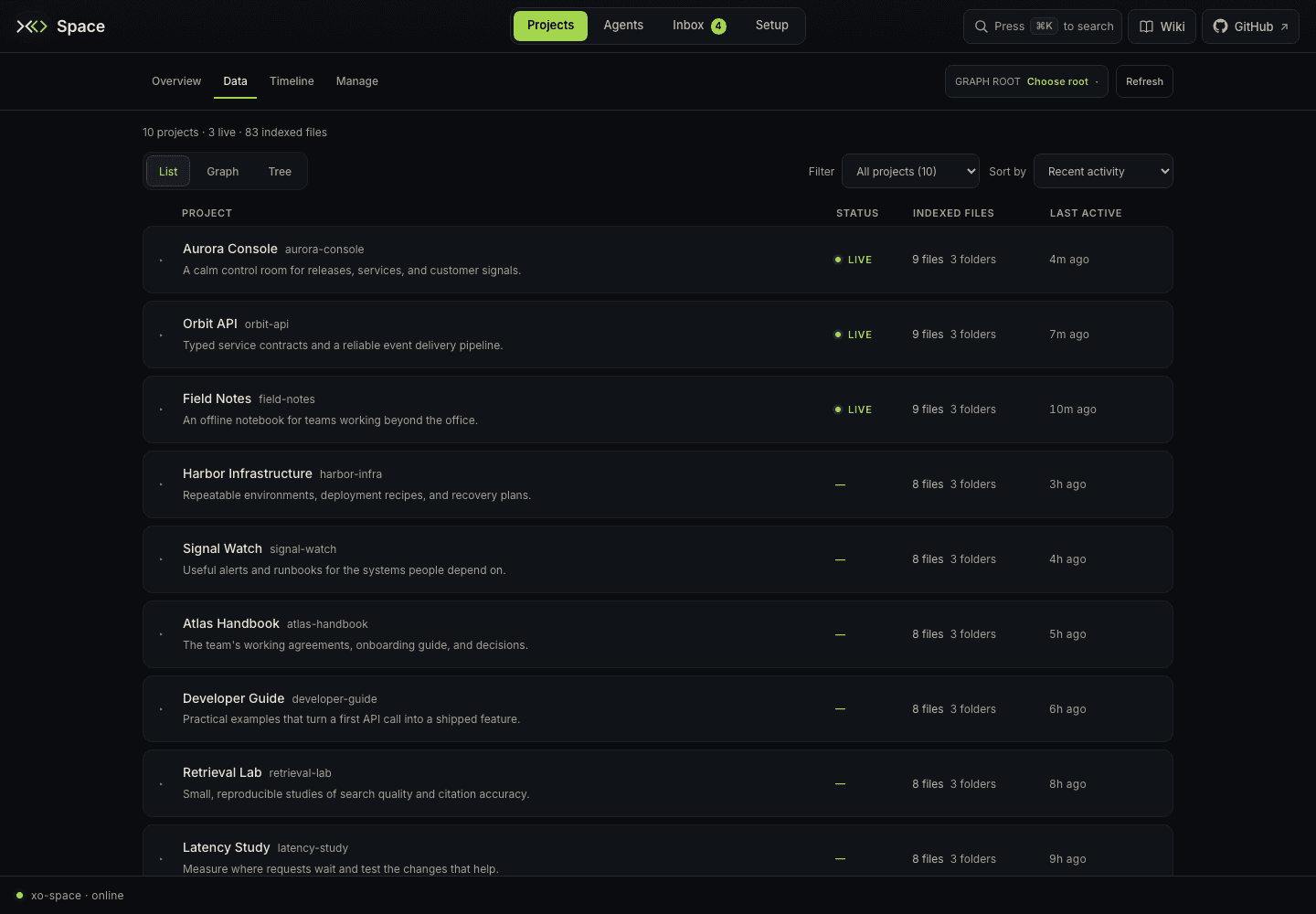Open the Atlas Handbook project name

(231, 623)
